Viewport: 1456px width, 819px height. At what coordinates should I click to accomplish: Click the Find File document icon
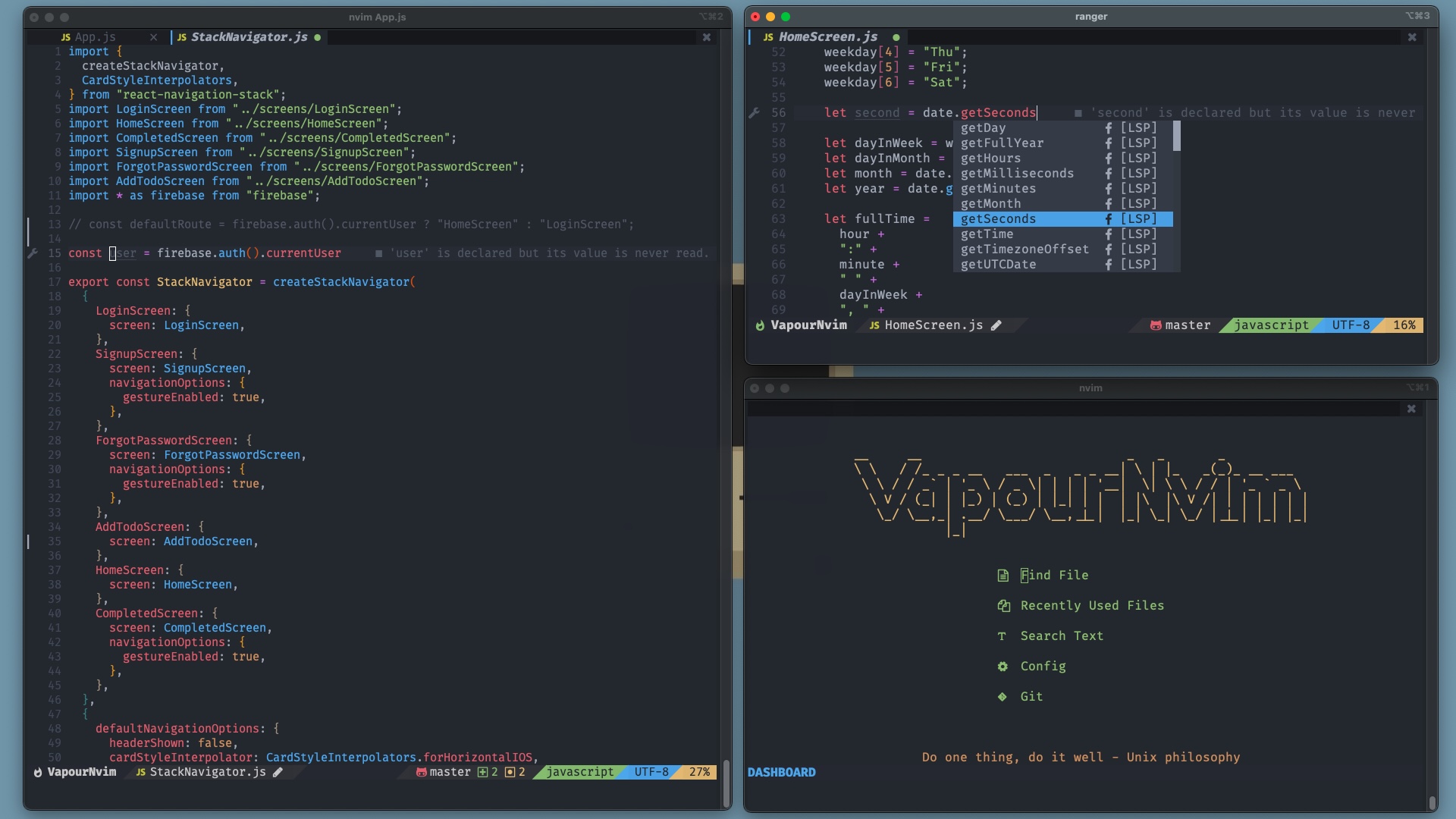(1003, 576)
